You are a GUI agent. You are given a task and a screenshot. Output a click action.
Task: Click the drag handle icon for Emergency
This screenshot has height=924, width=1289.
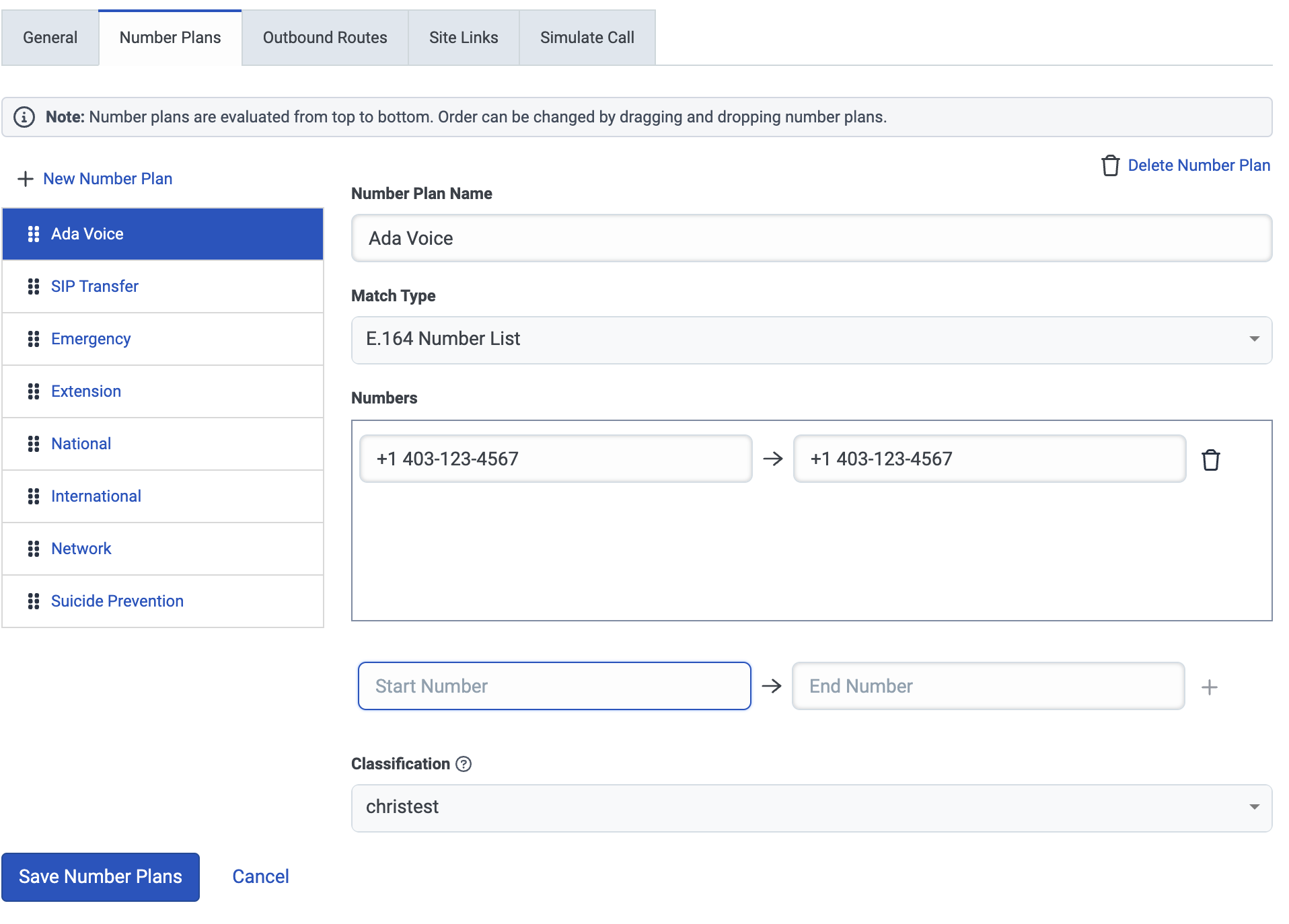point(33,339)
